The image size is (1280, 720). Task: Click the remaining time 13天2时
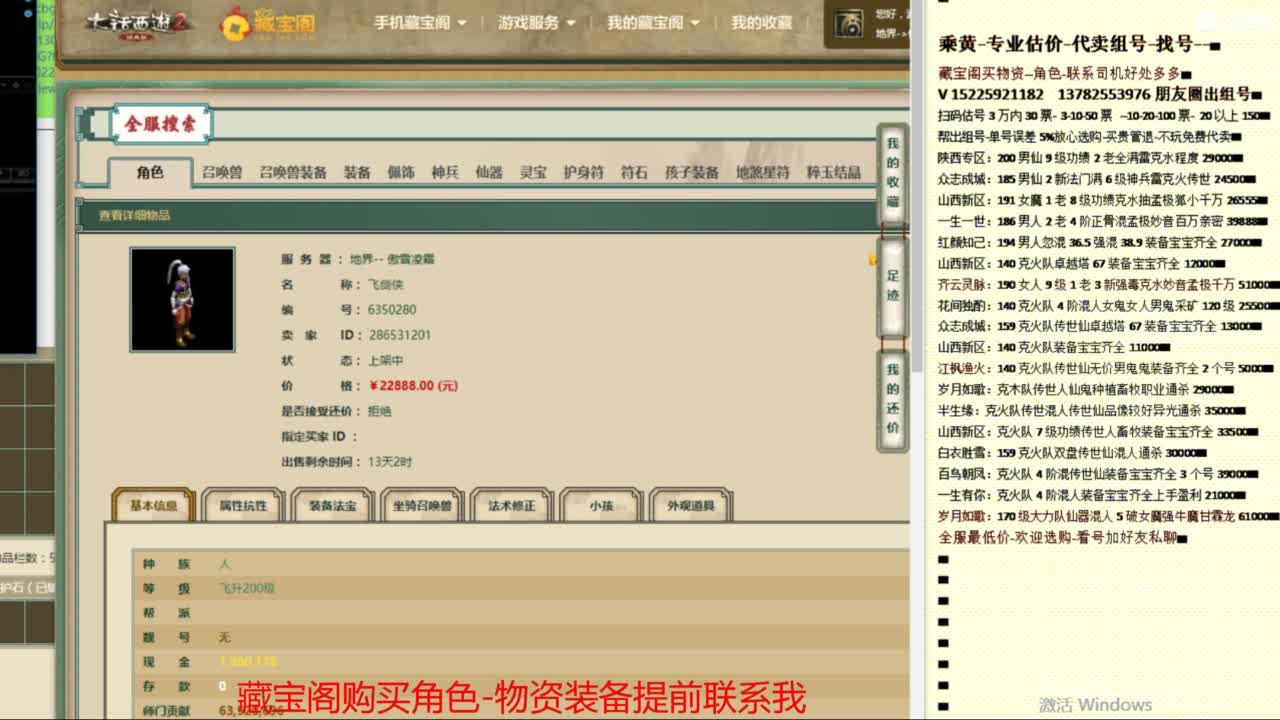click(390, 461)
